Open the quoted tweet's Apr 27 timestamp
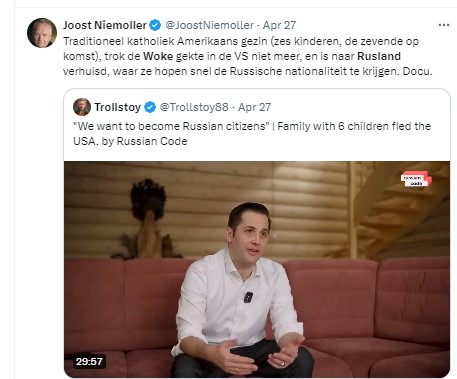The image size is (457, 379). click(x=254, y=107)
